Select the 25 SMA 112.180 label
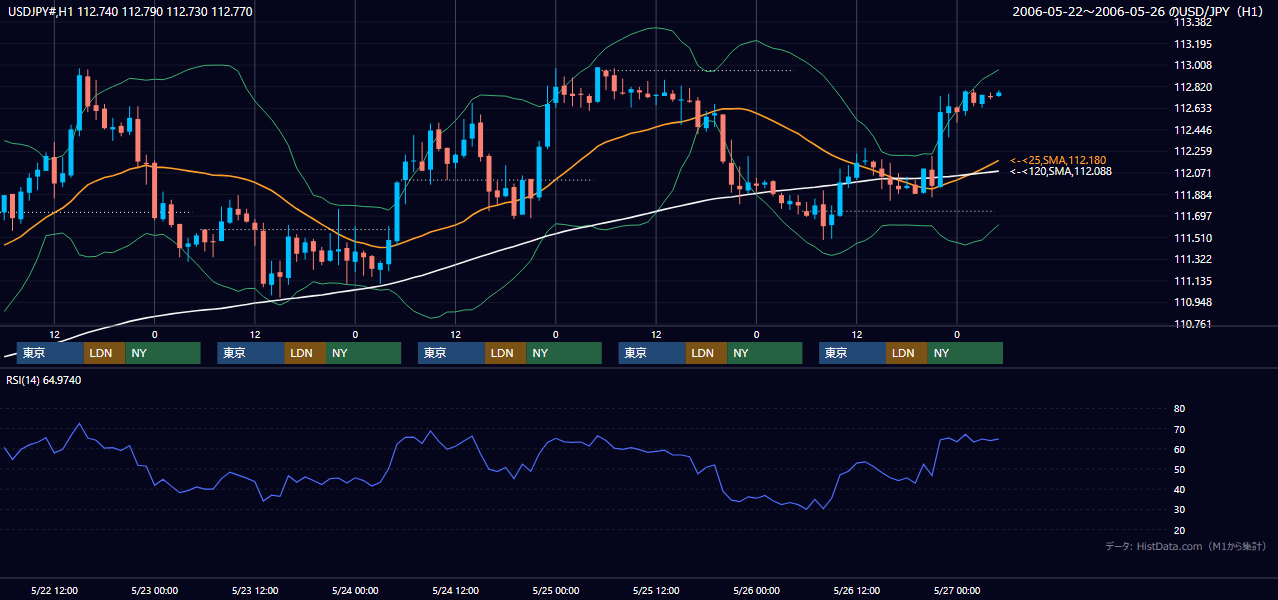This screenshot has height=600, width=1278. tap(1058, 160)
